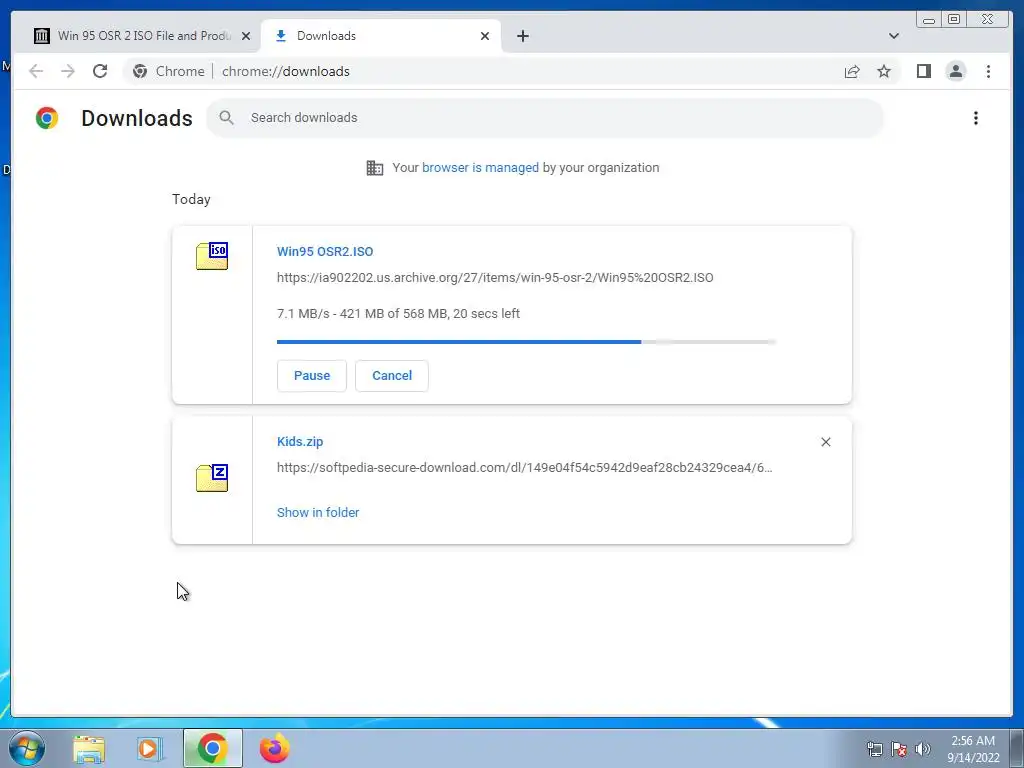Remove Kids.zip from the list with X

825,442
